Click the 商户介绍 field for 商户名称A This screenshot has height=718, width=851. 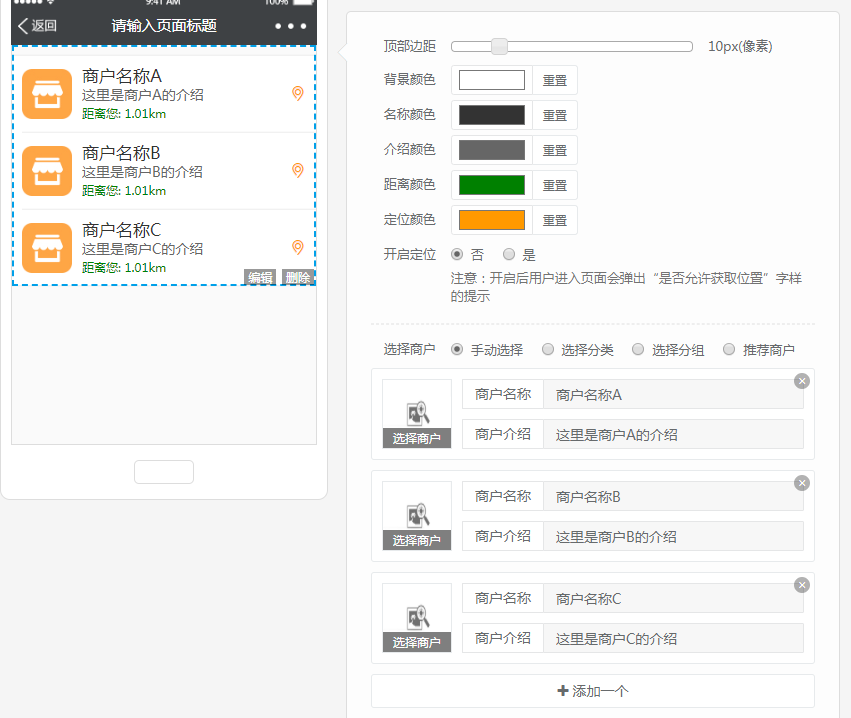[x=673, y=435]
